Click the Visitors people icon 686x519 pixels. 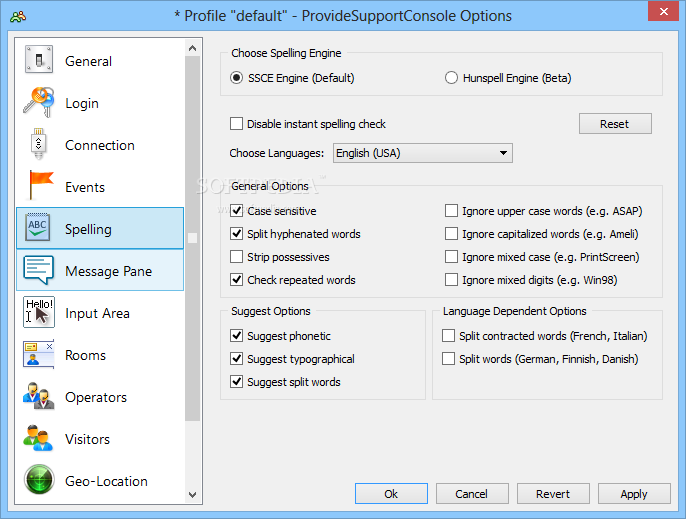pos(38,438)
